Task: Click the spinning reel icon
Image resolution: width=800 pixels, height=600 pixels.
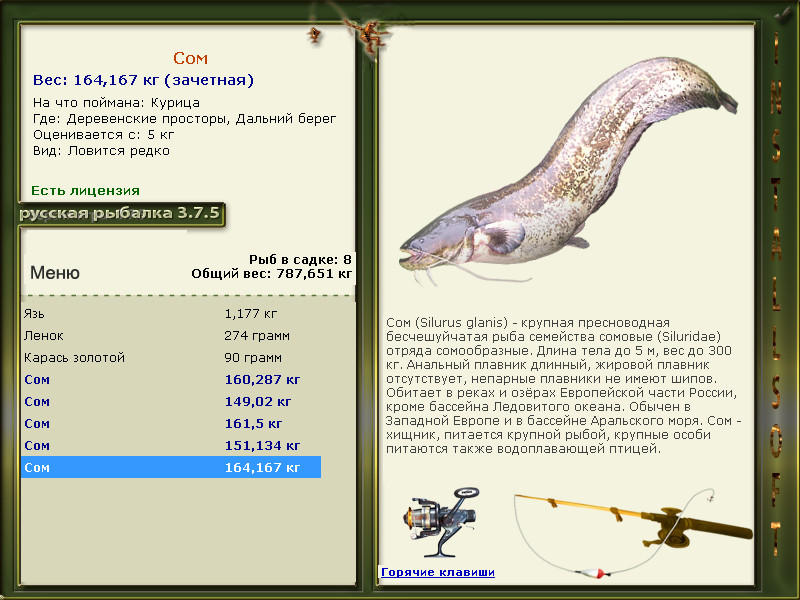Action: 441,521
